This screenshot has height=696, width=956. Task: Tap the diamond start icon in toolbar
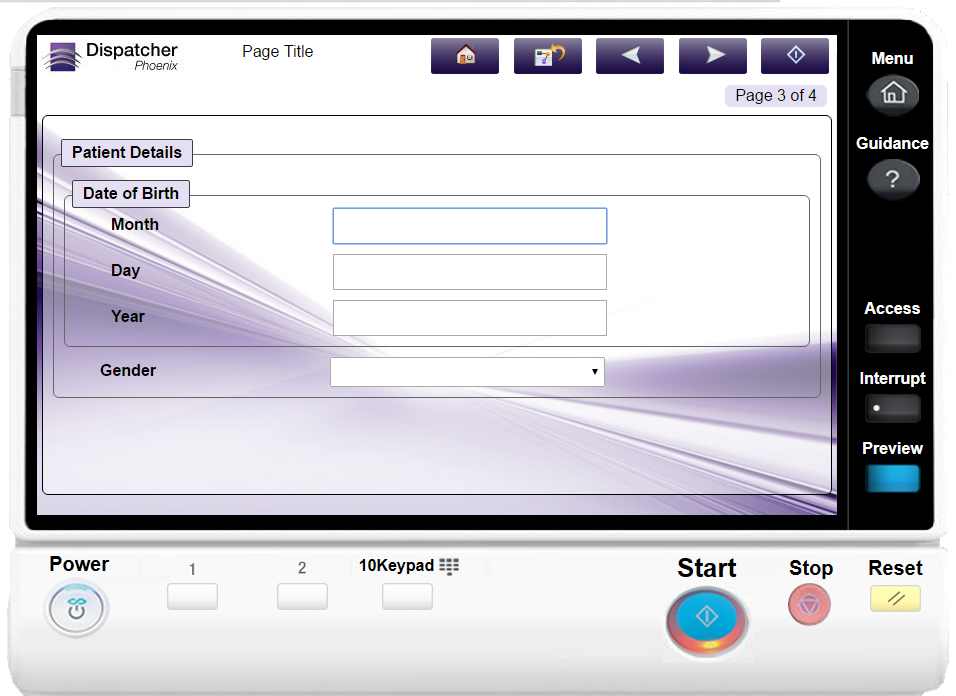[795, 56]
